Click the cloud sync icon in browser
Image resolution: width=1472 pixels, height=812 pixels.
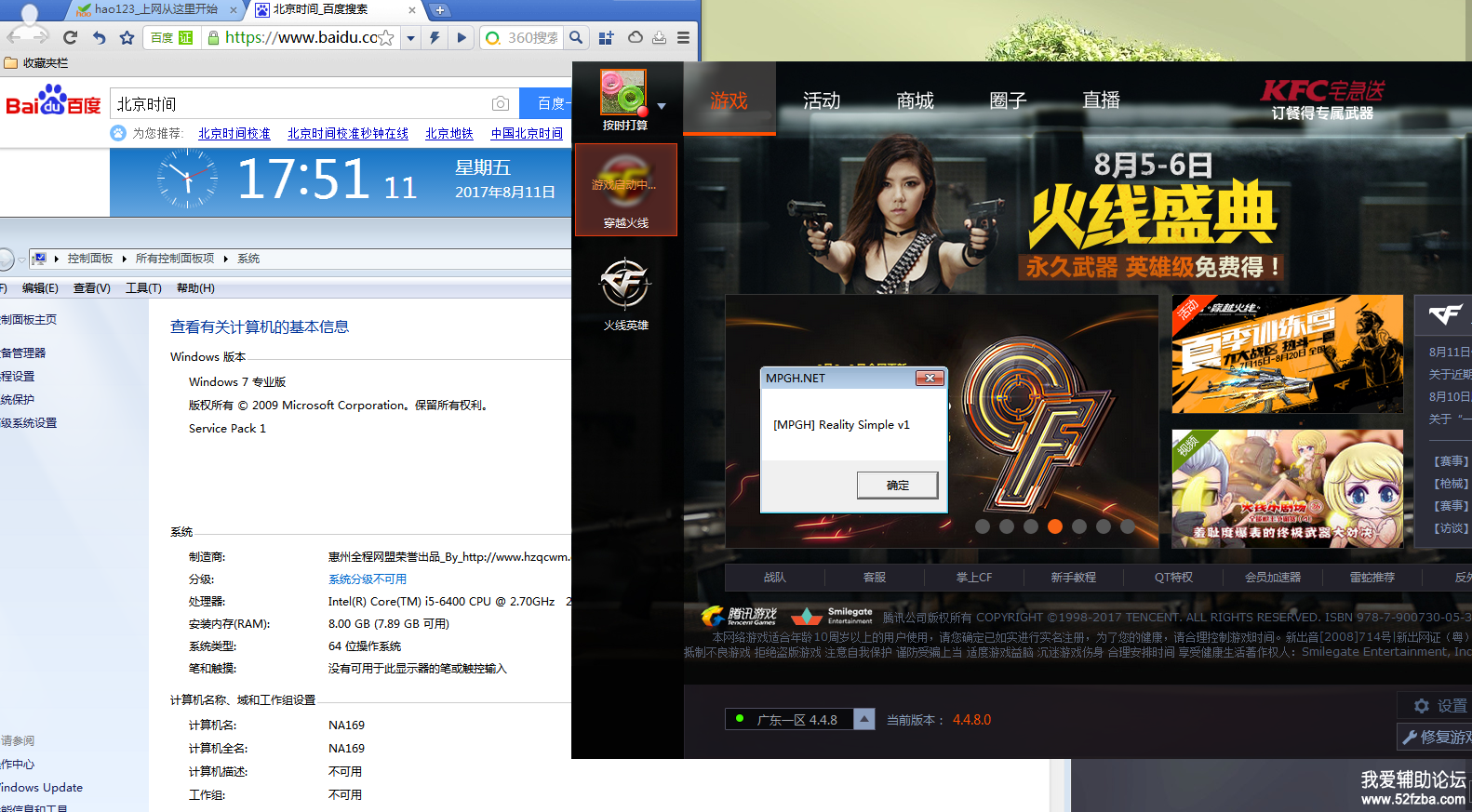click(x=635, y=37)
